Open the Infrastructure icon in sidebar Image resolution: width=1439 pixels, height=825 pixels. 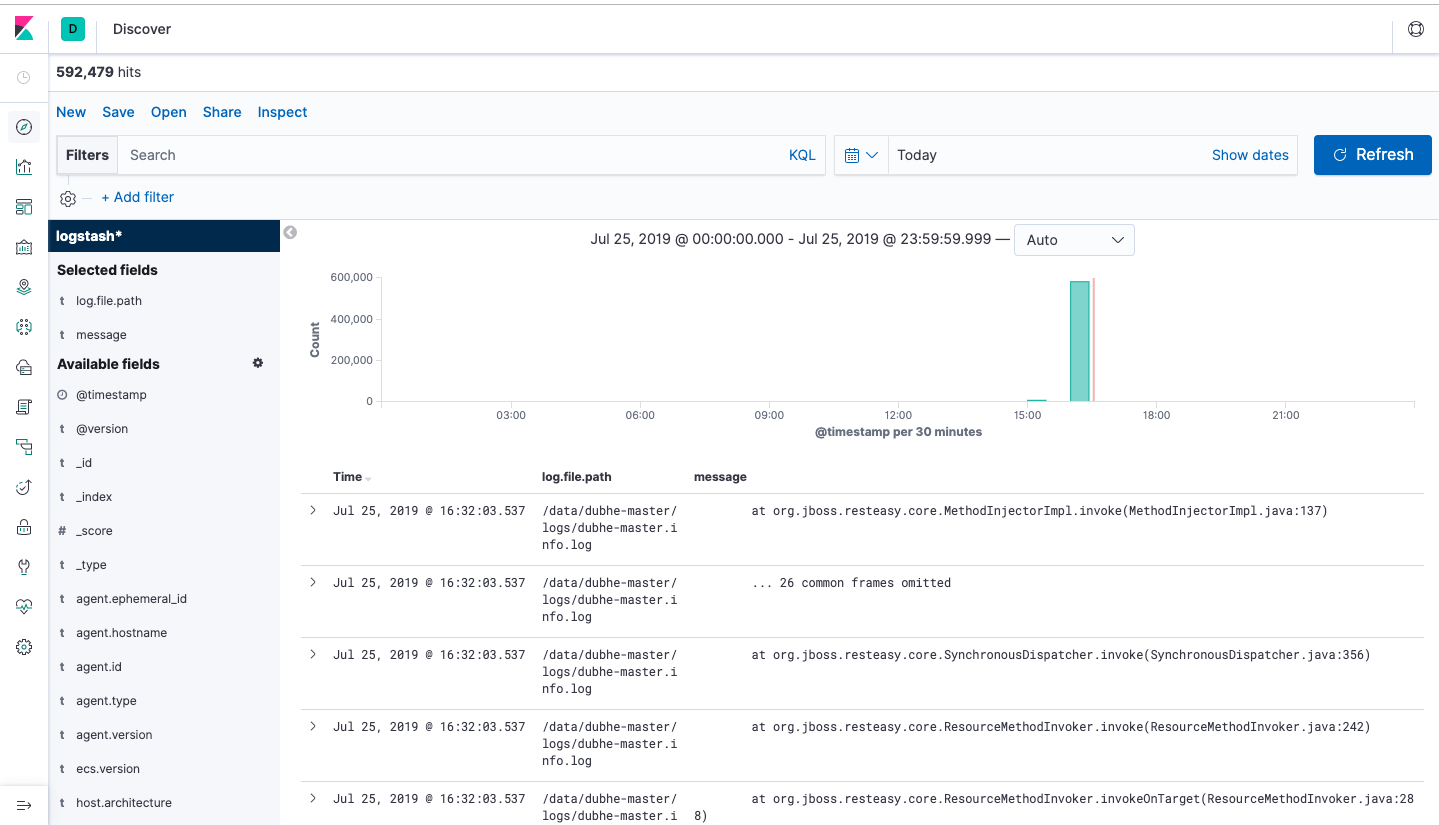click(x=24, y=367)
